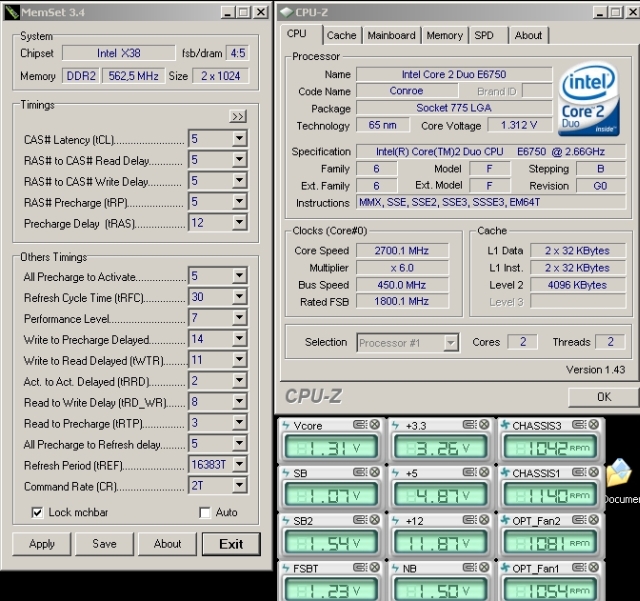Expand the RAS# Precharge (tRP) dropdown
The width and height of the screenshot is (640, 601).
coord(240,202)
